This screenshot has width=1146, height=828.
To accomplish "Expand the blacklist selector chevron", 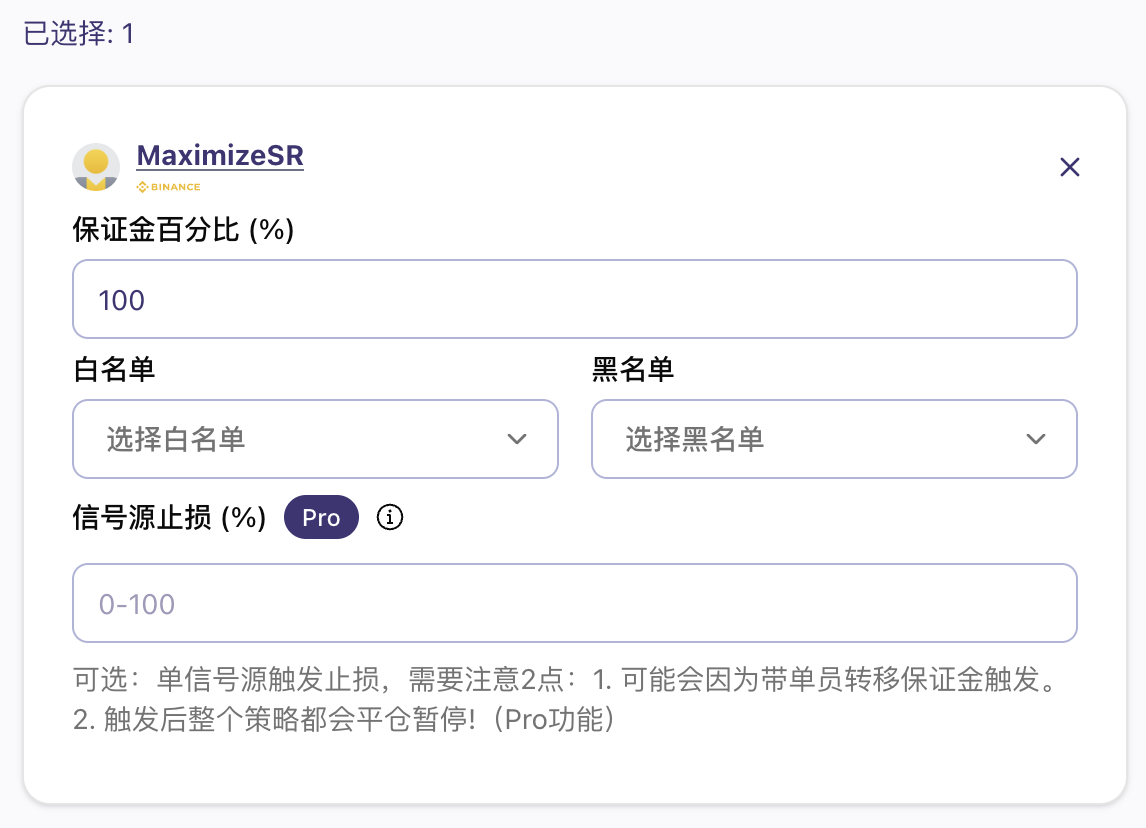I will click(1036, 439).
